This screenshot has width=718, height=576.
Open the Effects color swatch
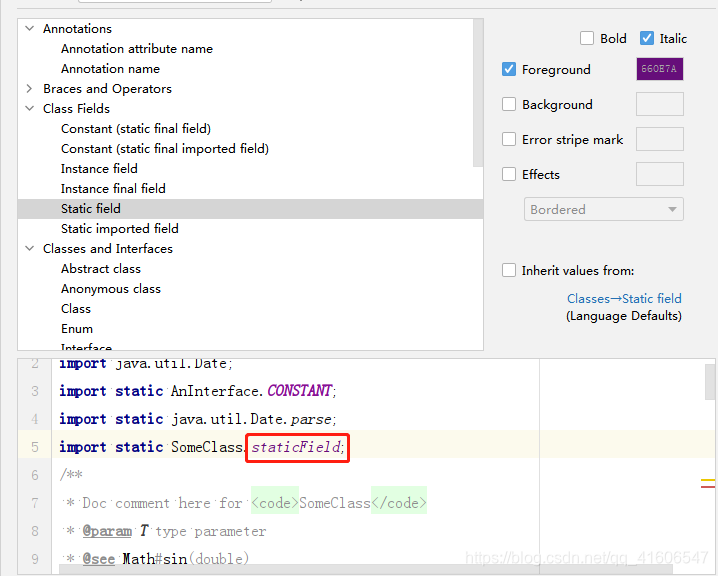point(659,174)
